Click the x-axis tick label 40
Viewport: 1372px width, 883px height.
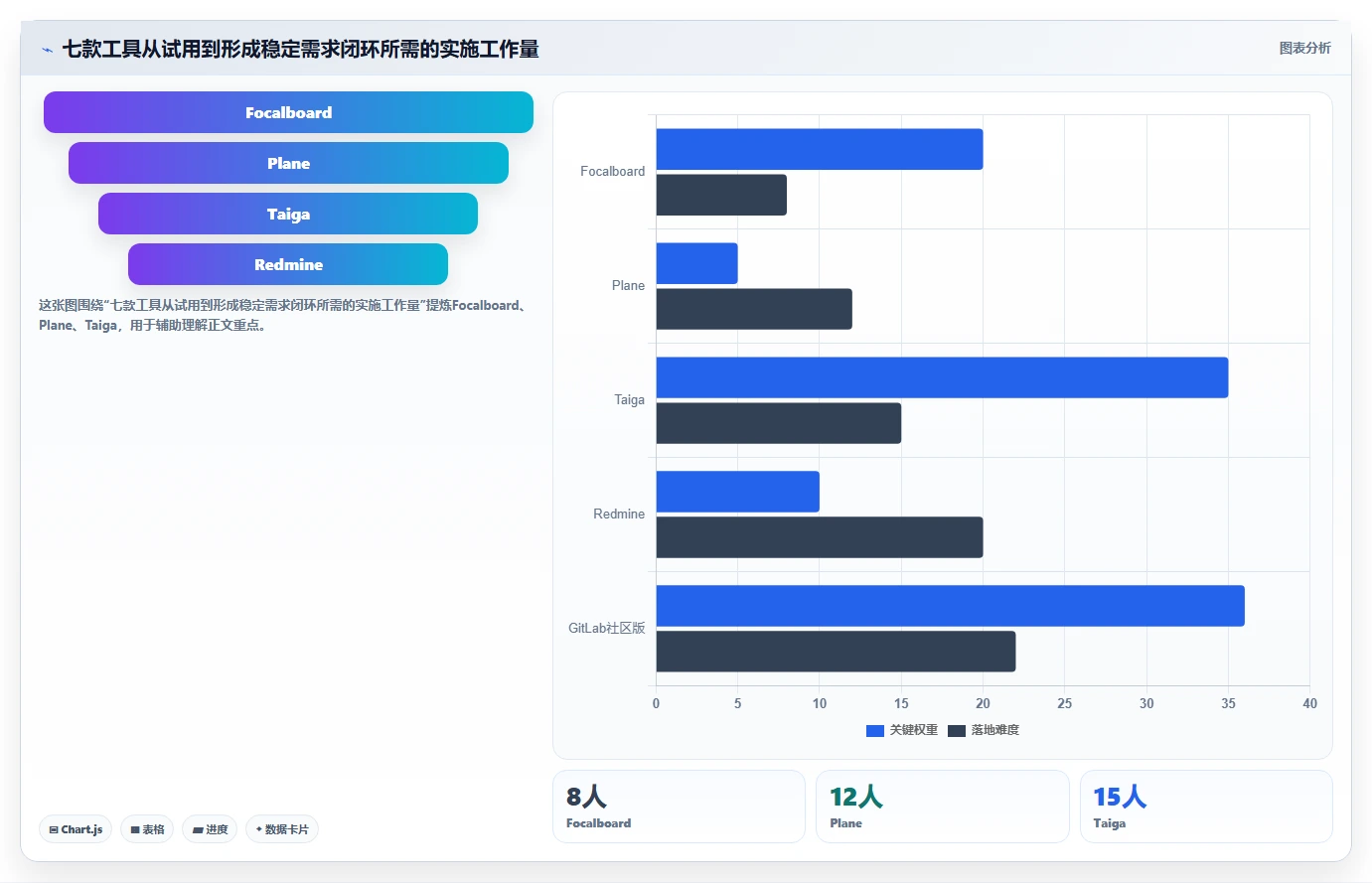[x=1309, y=703]
